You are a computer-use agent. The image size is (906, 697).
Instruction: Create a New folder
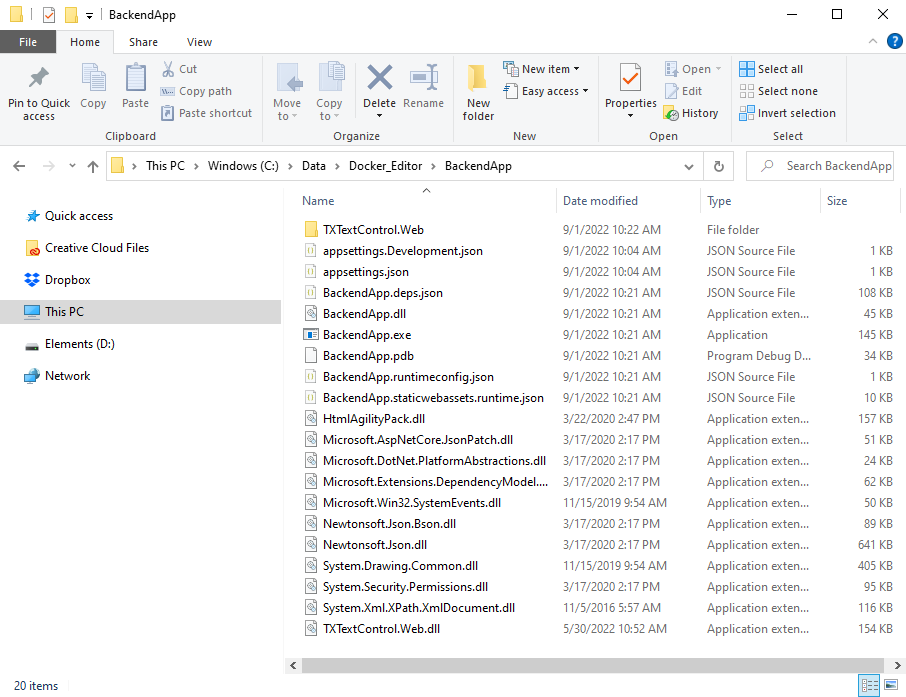(478, 92)
